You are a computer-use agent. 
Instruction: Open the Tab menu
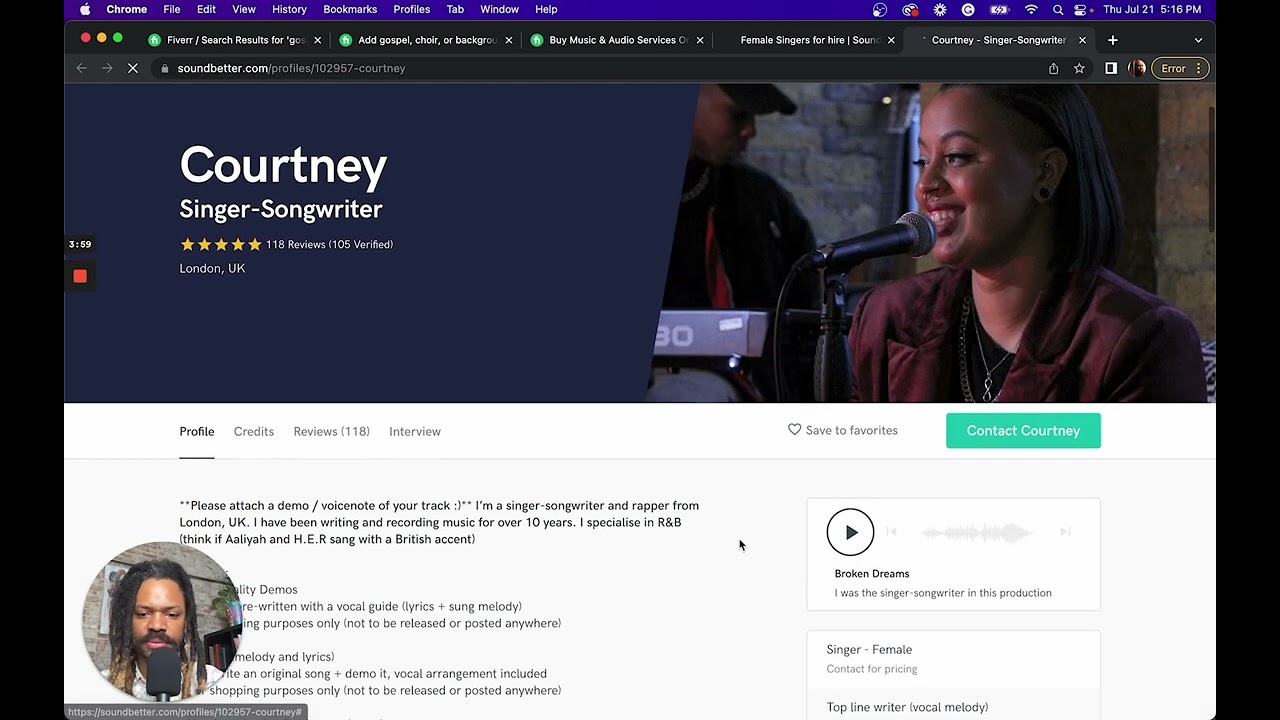pyautogui.click(x=455, y=9)
